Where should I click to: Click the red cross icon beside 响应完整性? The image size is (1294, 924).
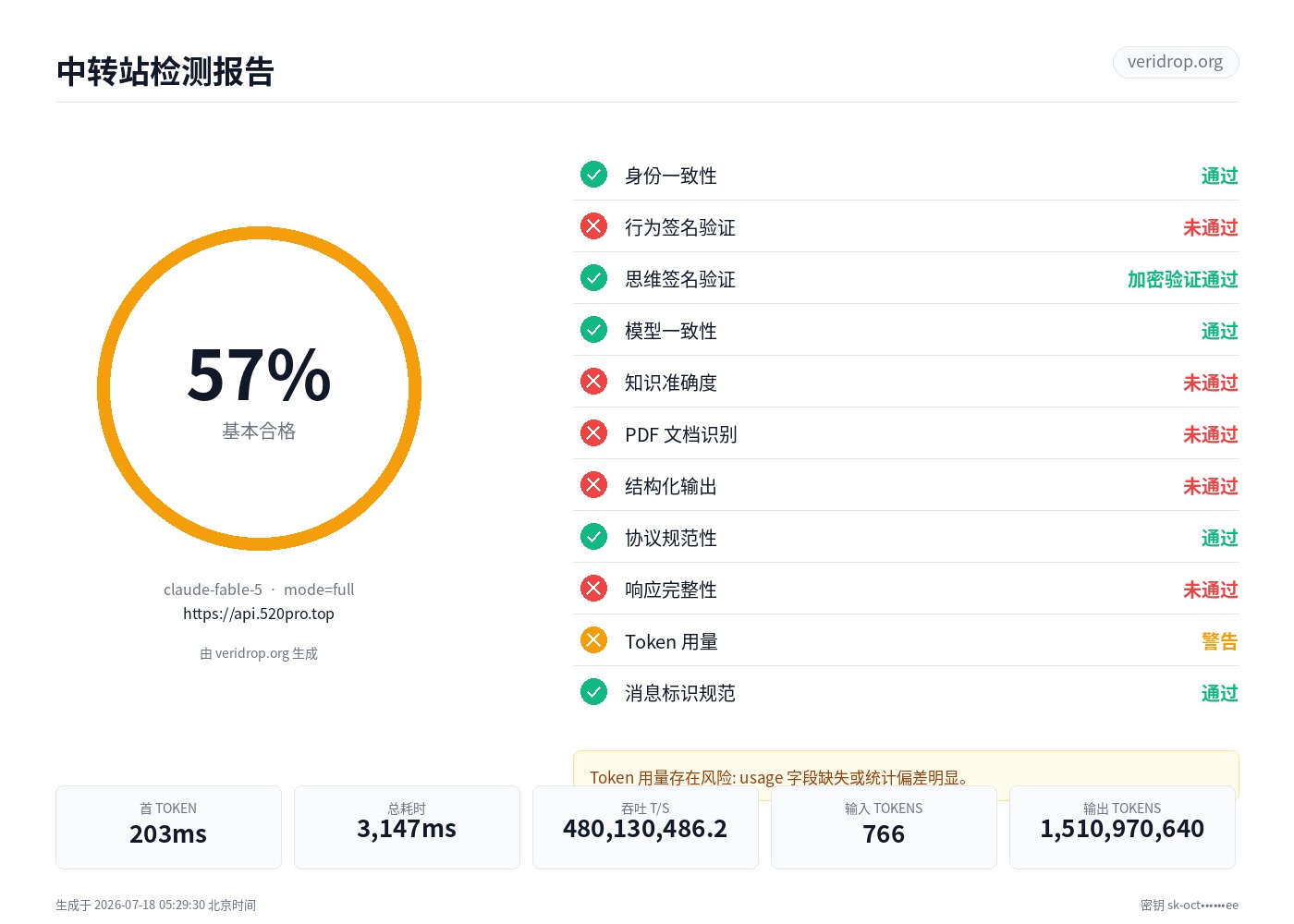tap(593, 589)
